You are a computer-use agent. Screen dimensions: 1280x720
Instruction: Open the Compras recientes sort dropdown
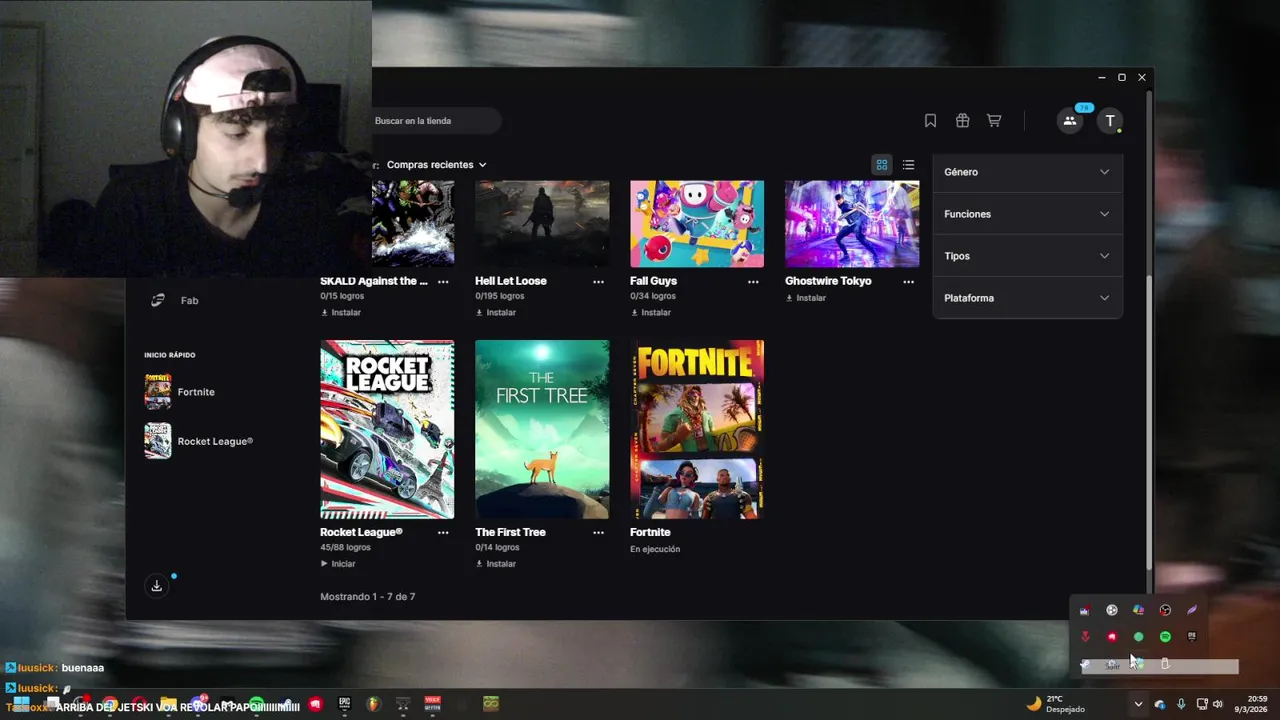coord(437,165)
